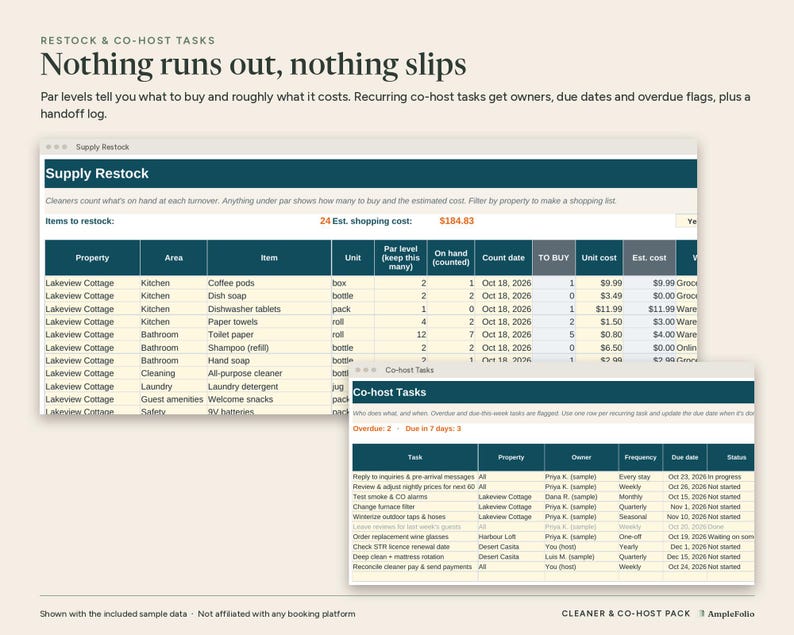Screen dimensions: 794x635
Task: Select the Count date column header
Action: click(503, 258)
